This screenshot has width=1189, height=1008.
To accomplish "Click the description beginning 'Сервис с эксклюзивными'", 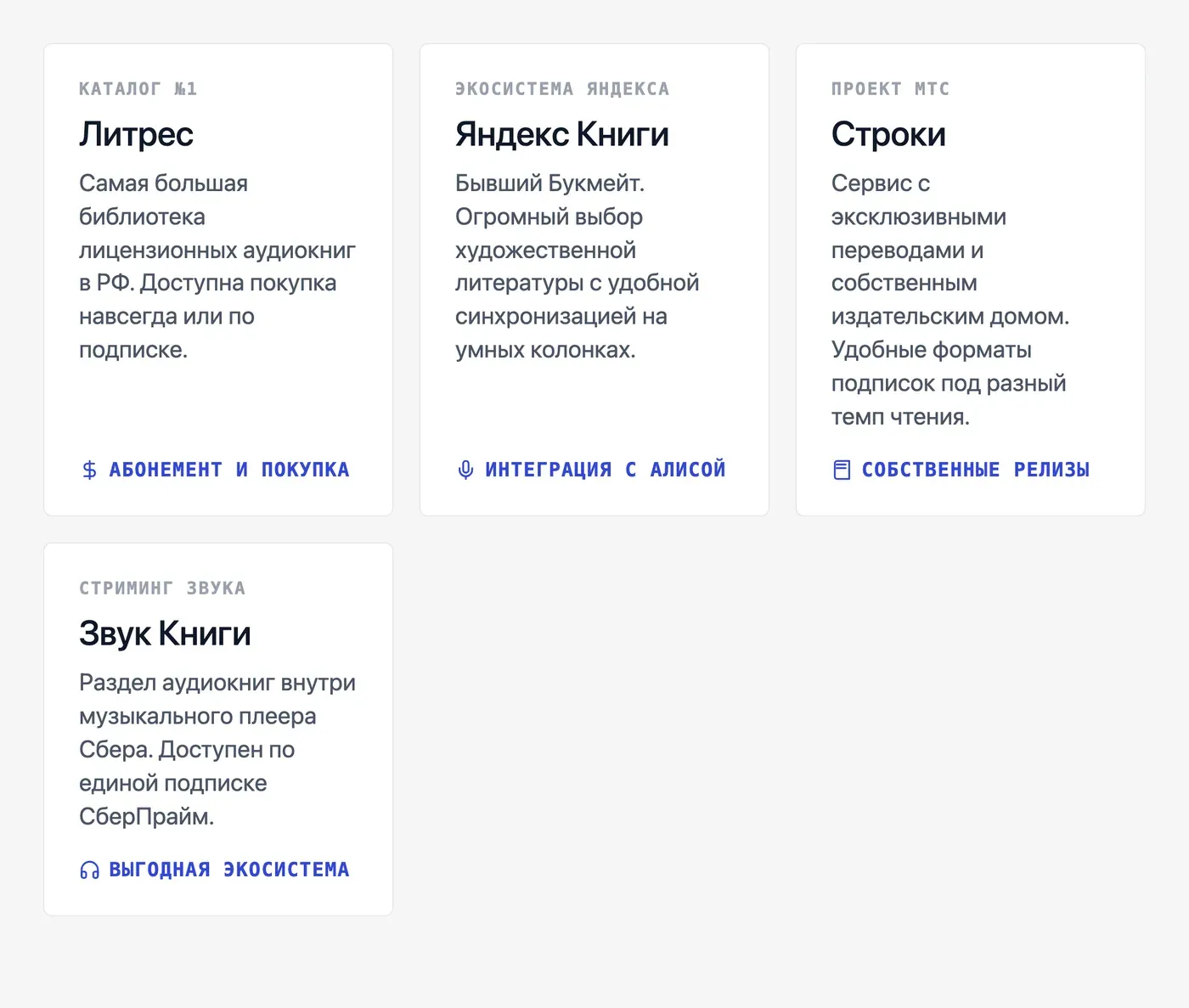I will [950, 300].
